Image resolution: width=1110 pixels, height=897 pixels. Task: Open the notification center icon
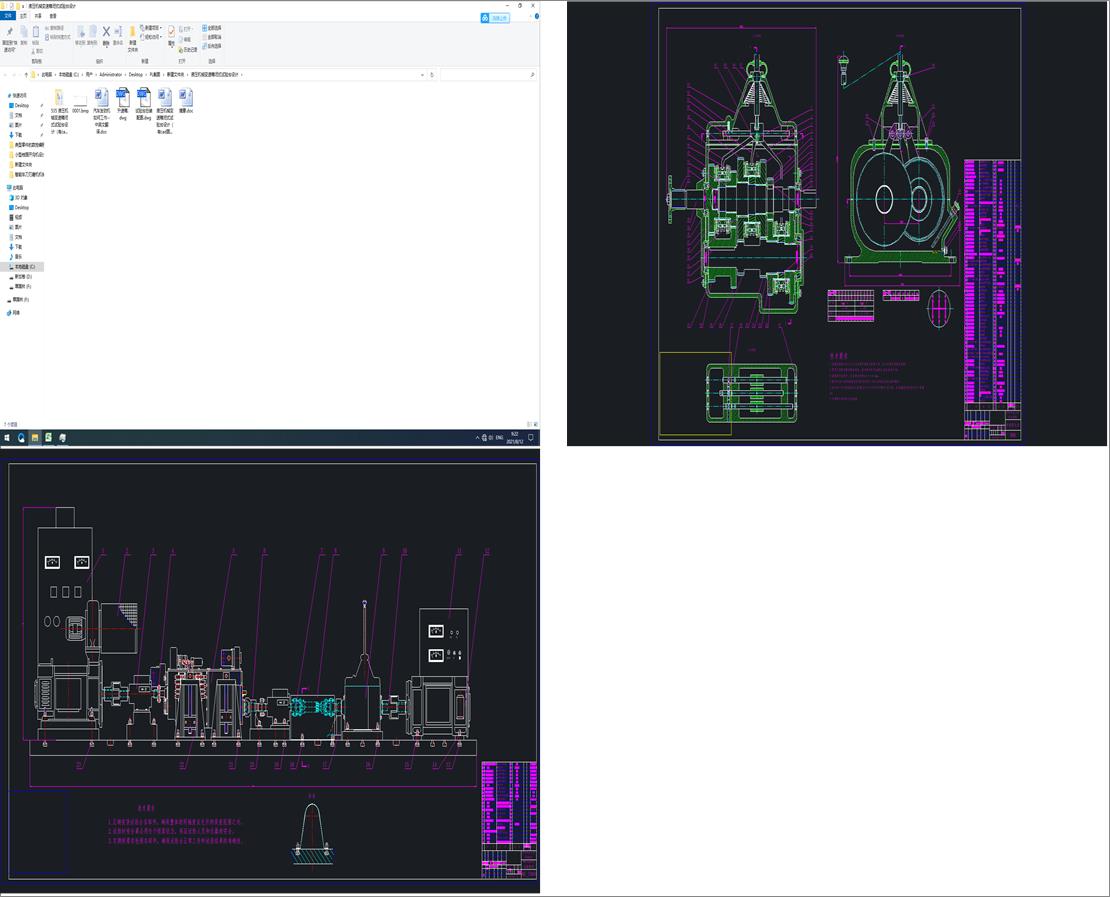[x=531, y=438]
